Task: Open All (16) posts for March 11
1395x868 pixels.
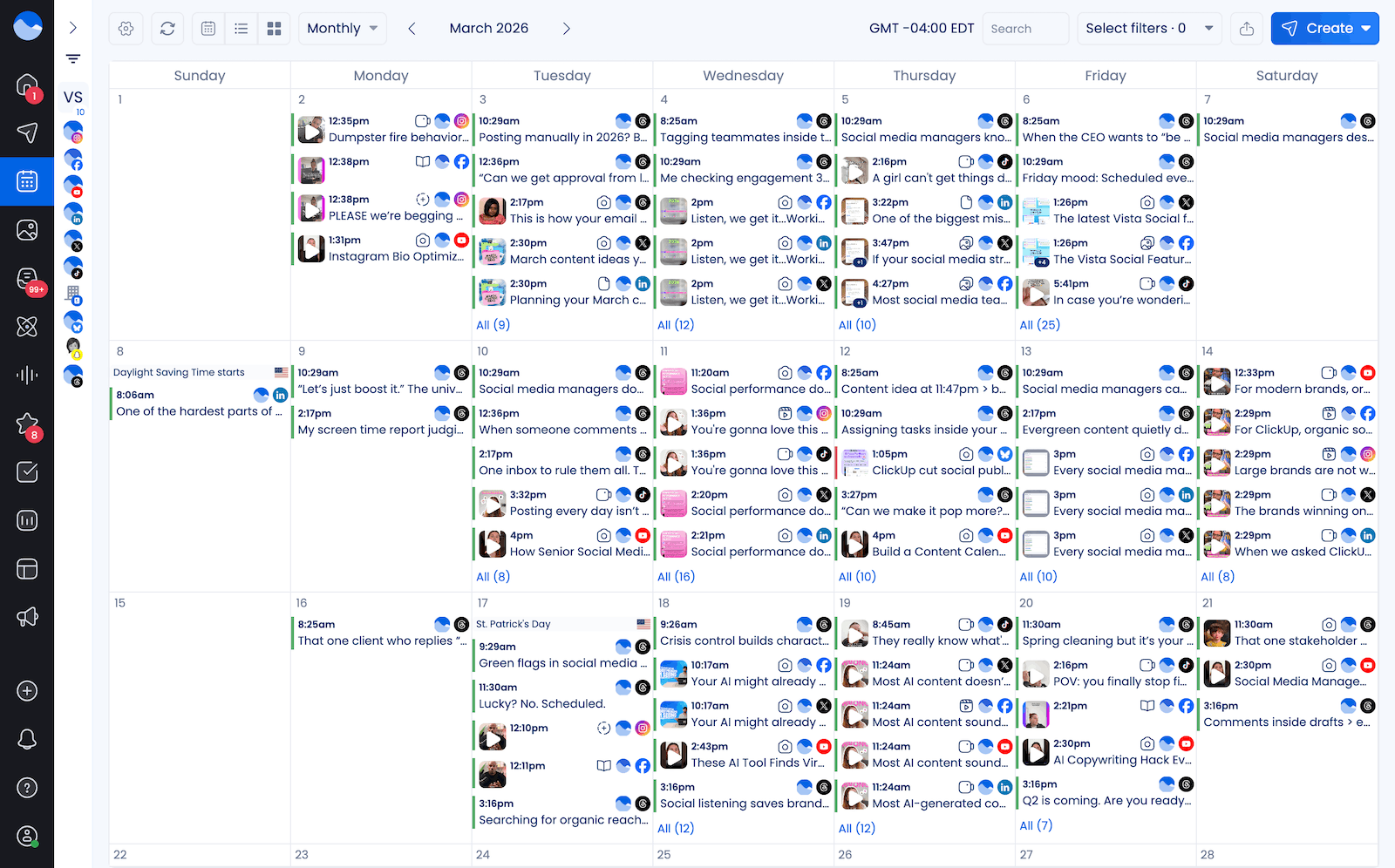Action: [x=676, y=576]
